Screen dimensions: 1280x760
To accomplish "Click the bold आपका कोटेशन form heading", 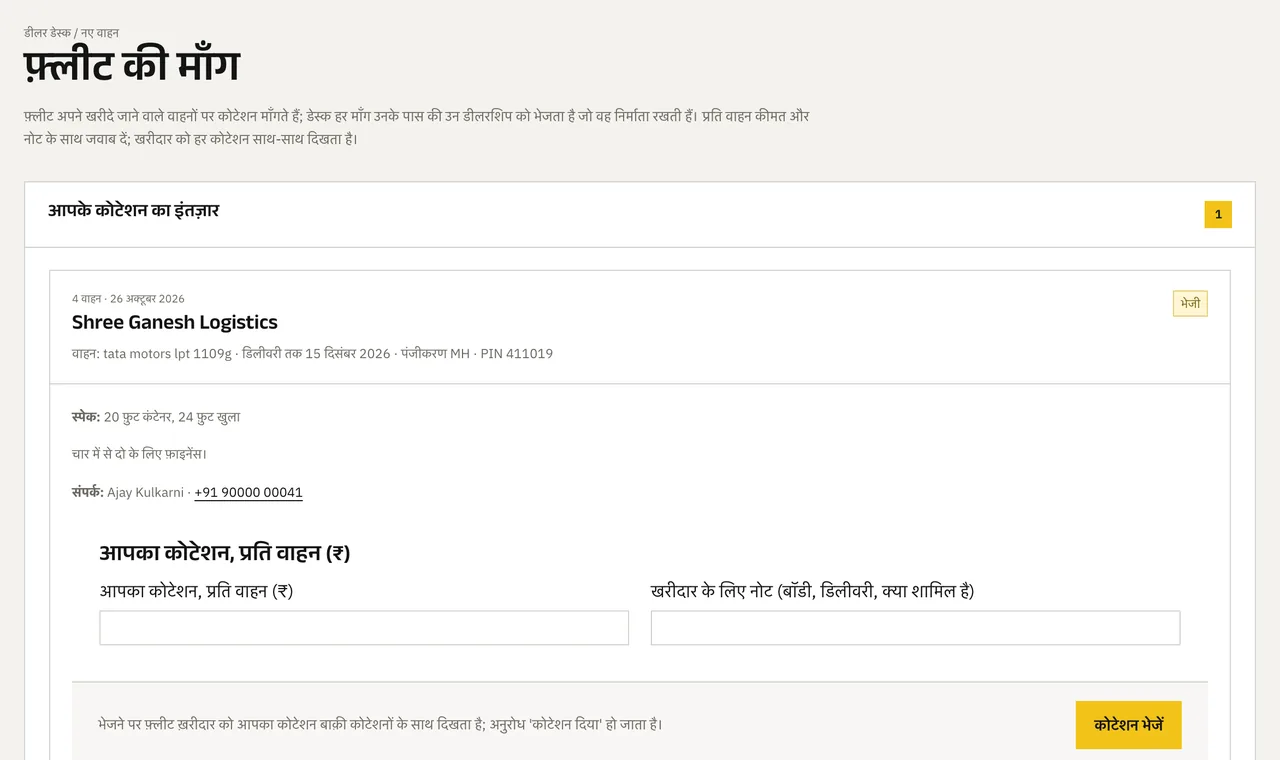I will [224, 553].
